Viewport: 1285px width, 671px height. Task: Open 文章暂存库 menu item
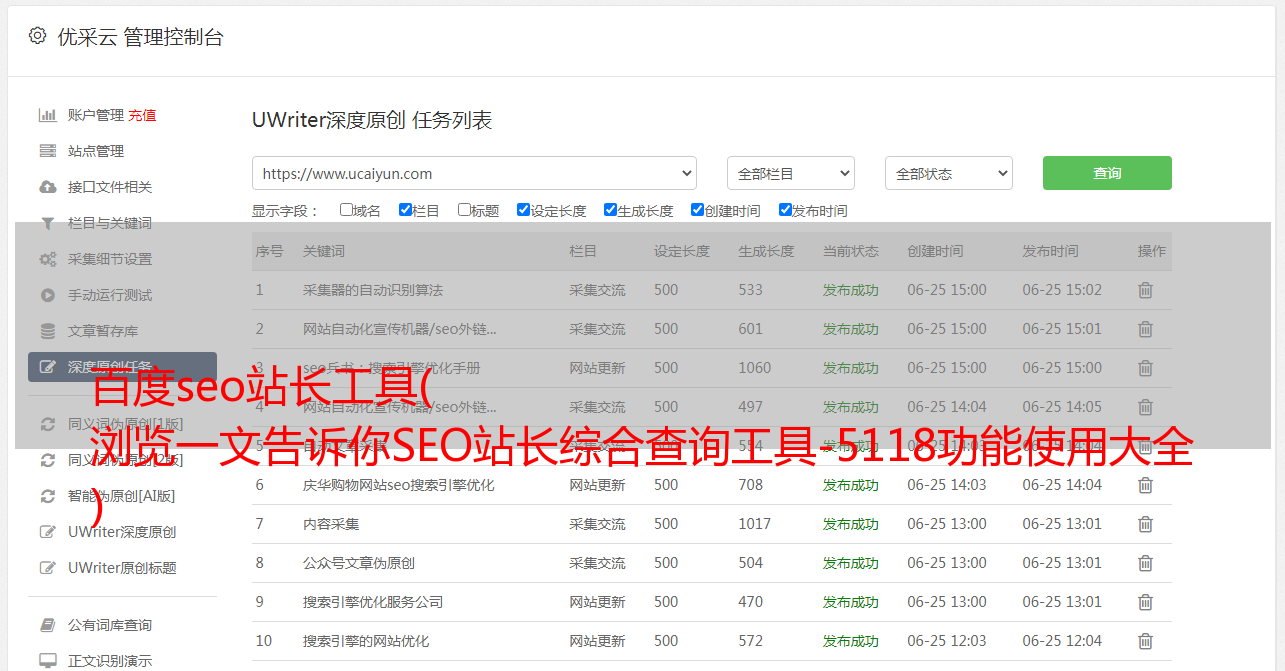(103, 331)
